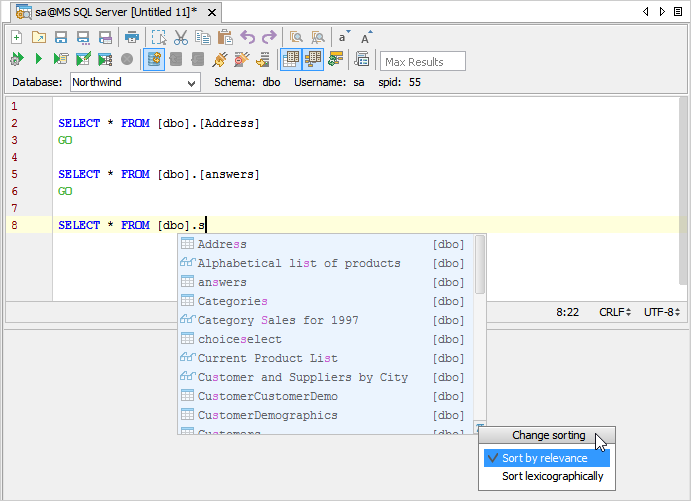Create a new file from toolbar
The height and width of the screenshot is (501, 691).
(17, 37)
